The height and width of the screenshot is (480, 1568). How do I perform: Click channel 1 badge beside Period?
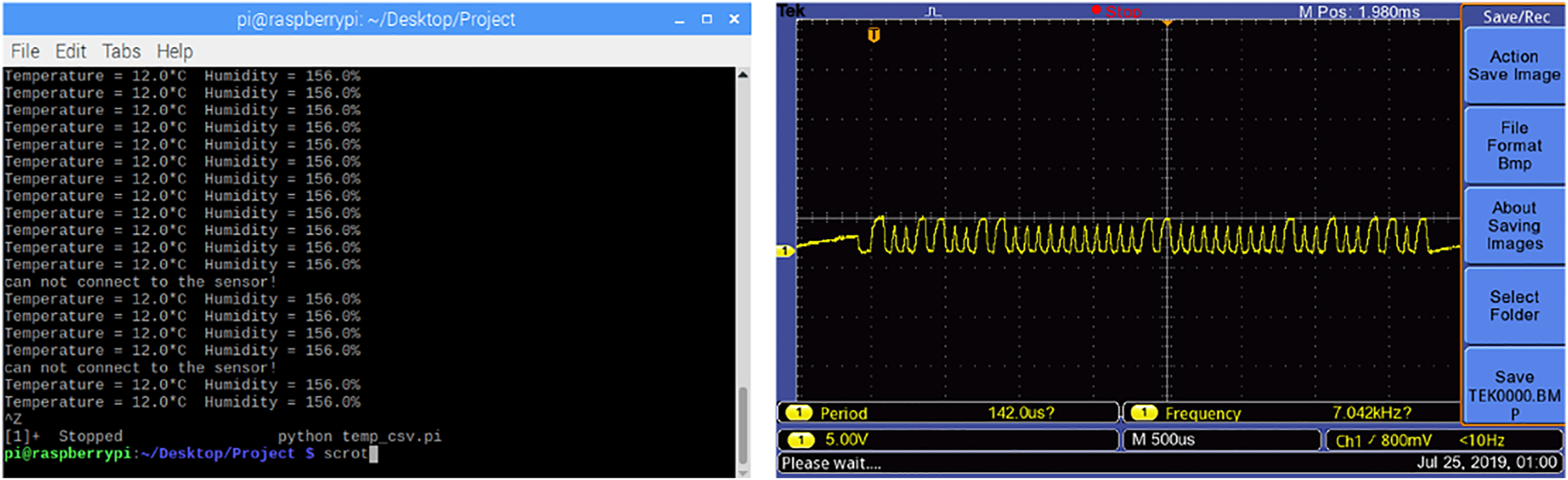(x=799, y=413)
